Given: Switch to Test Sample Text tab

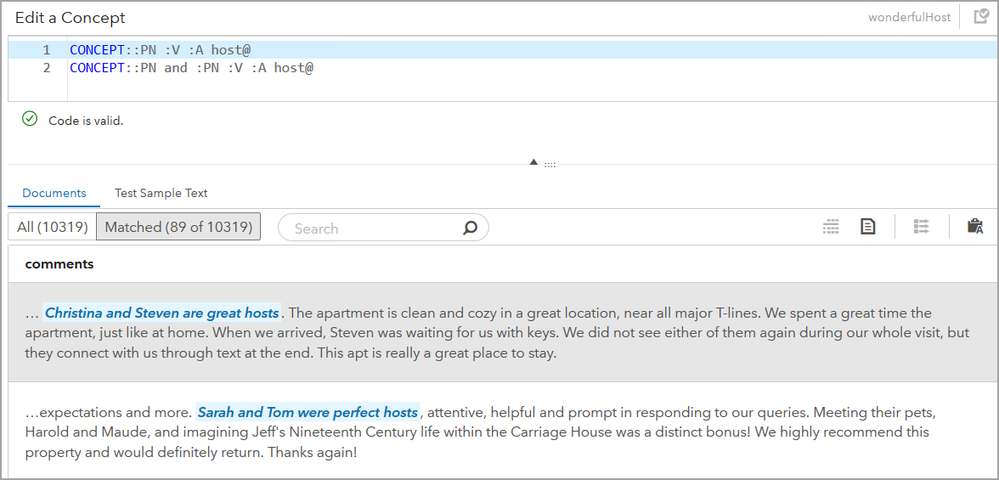Looking at the screenshot, I should (x=161, y=193).
